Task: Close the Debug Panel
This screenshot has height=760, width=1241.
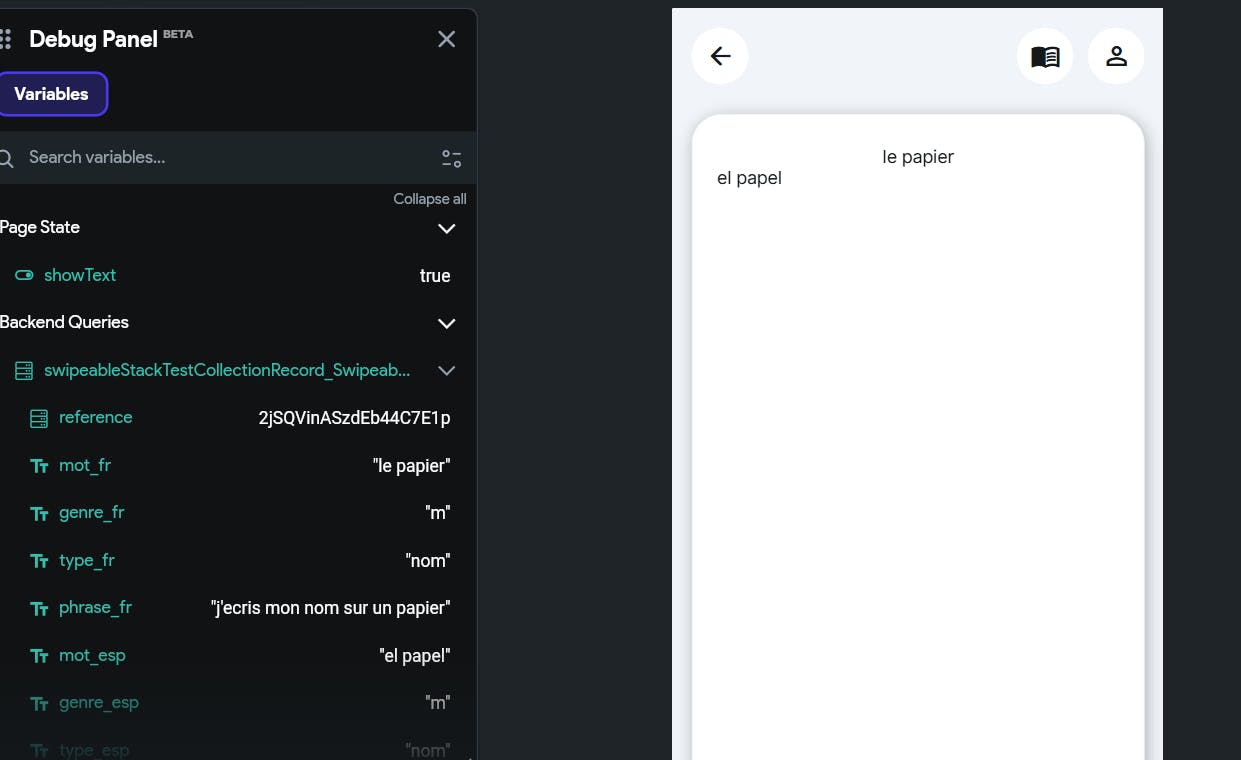Action: [447, 39]
